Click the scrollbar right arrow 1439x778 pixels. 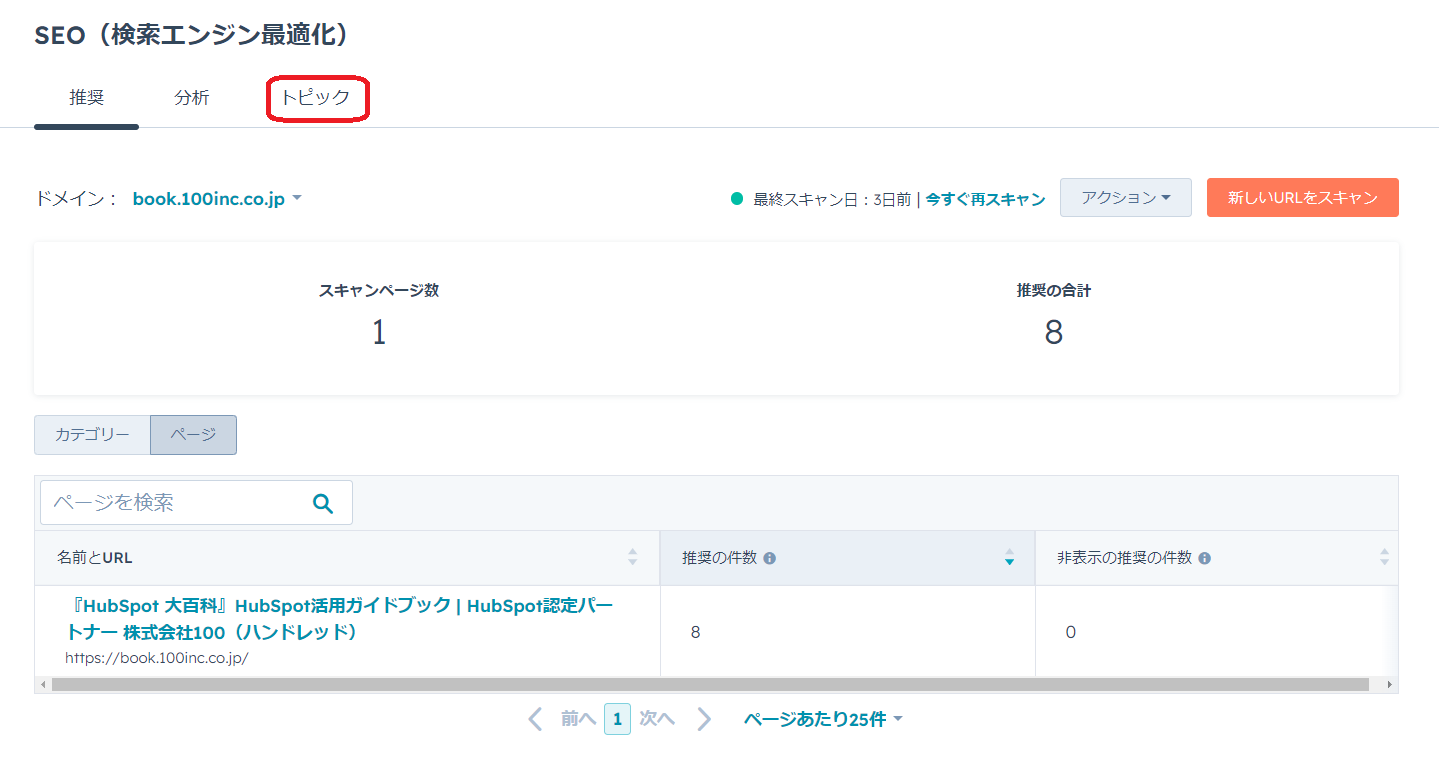pyautogui.click(x=1389, y=685)
